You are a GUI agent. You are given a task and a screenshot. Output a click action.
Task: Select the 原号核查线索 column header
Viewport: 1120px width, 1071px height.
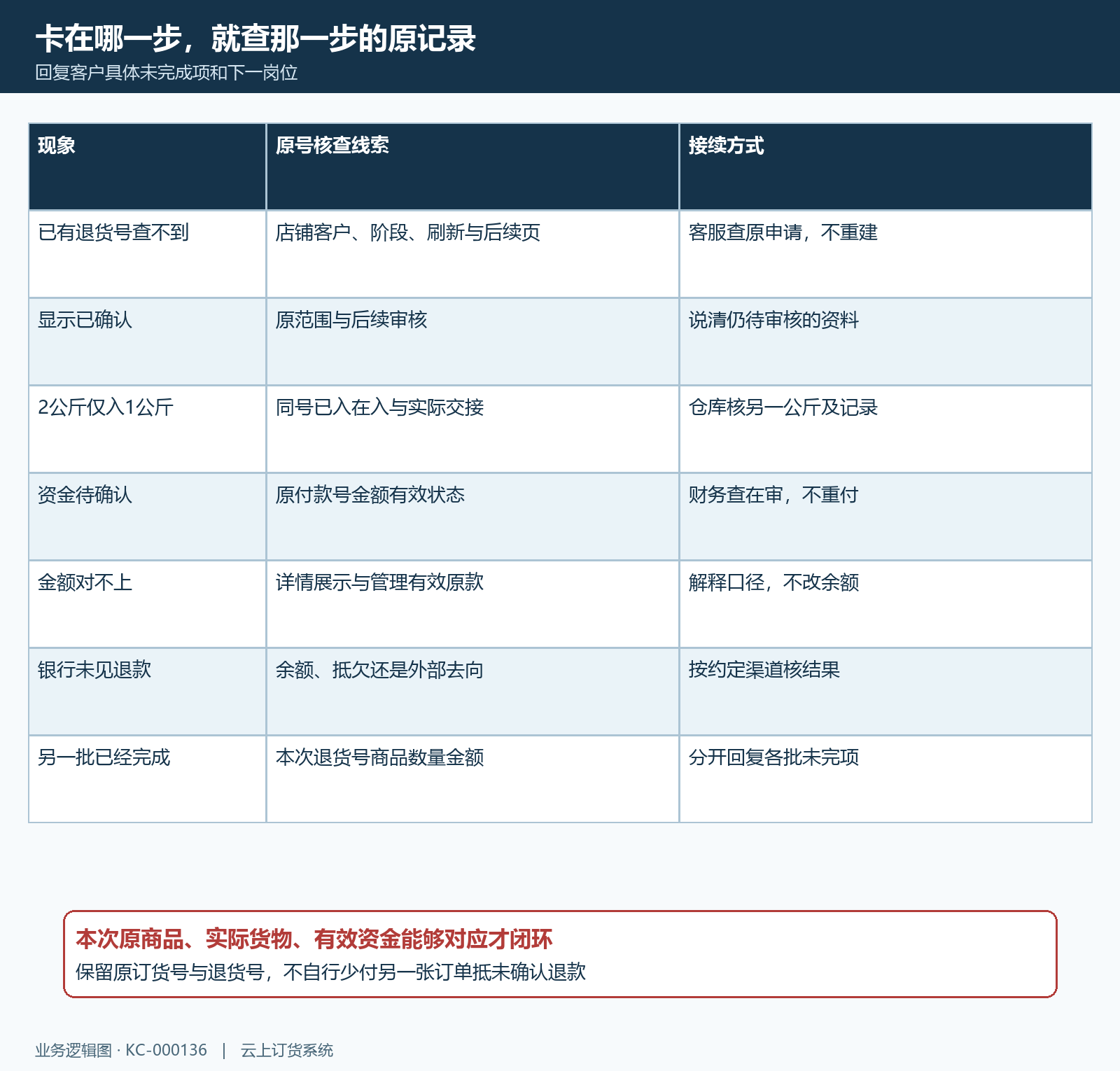pos(472,167)
